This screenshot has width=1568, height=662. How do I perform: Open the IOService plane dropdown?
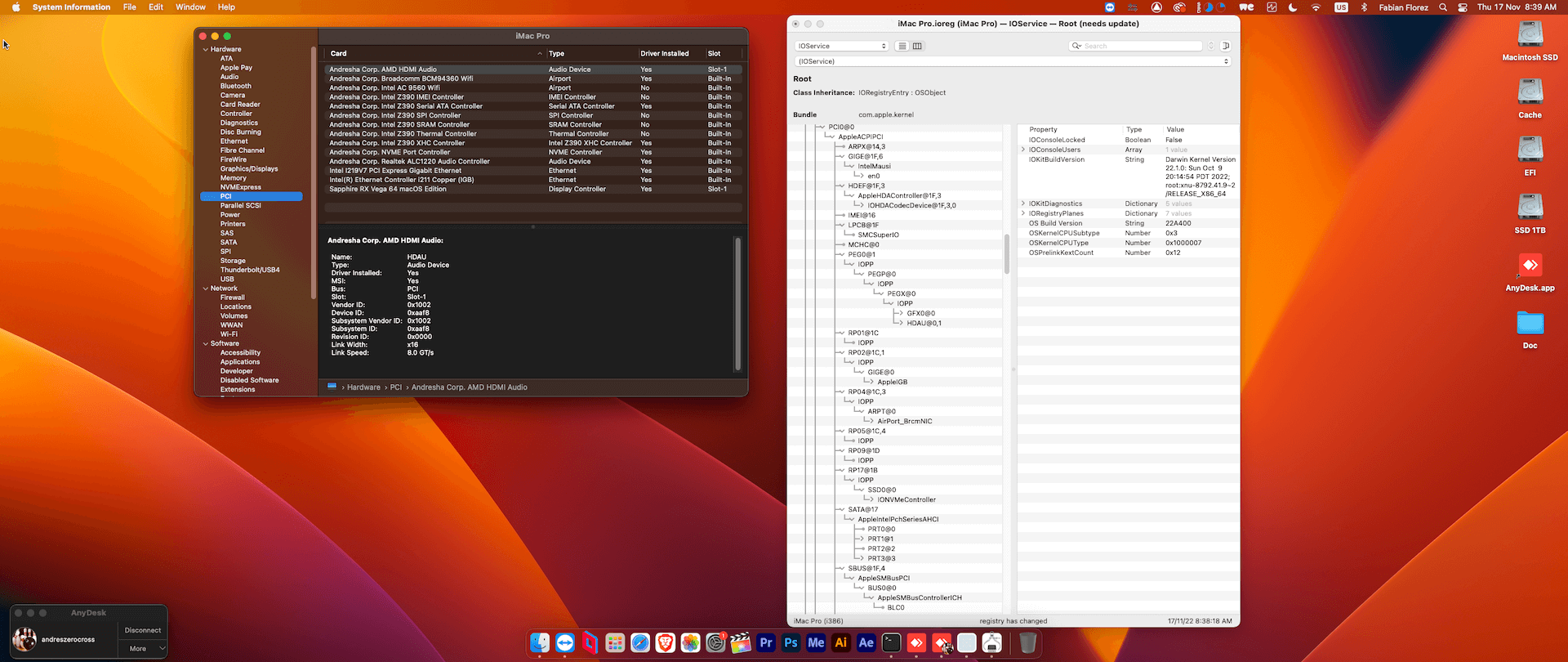841,46
